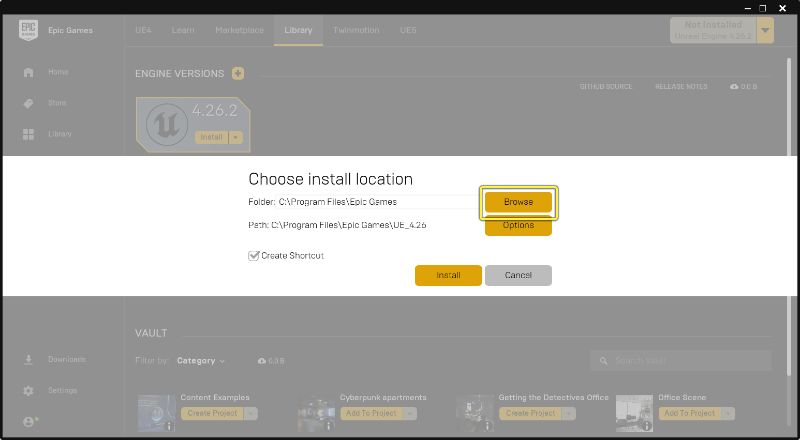The image size is (800, 440).
Task: Toggle the Create Shortcut checkbox
Action: pyautogui.click(x=254, y=256)
